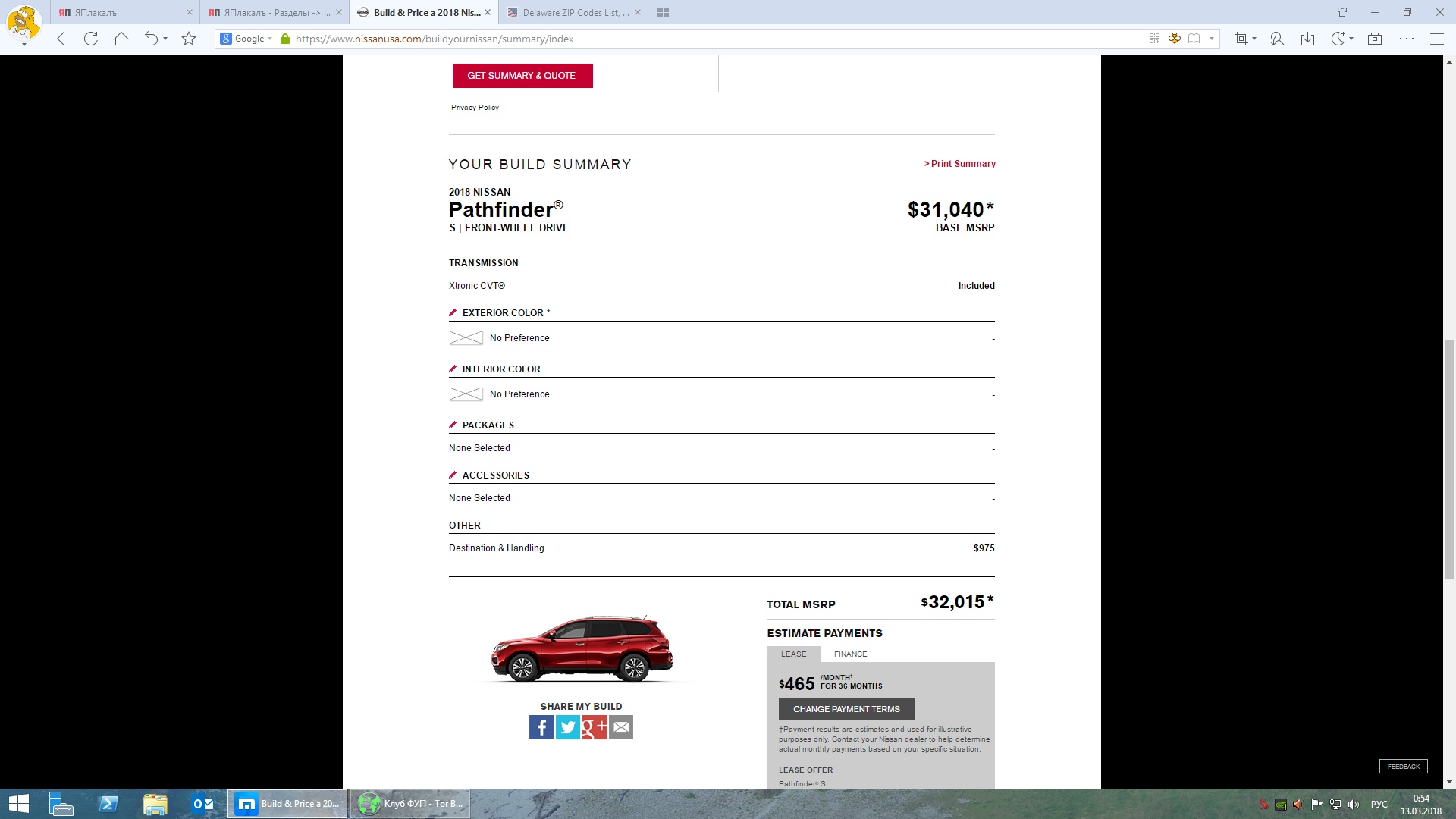Screen dimensions: 1456x819
Task: Expand undo closed tabs dropdown arrow
Action: [x=165, y=39]
